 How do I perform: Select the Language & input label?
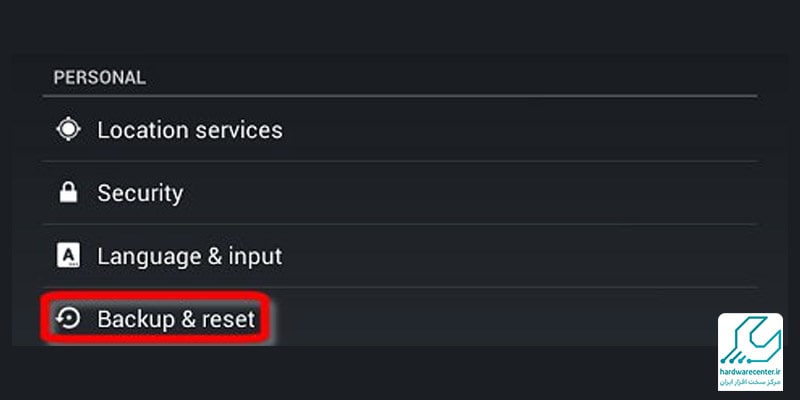tap(189, 256)
